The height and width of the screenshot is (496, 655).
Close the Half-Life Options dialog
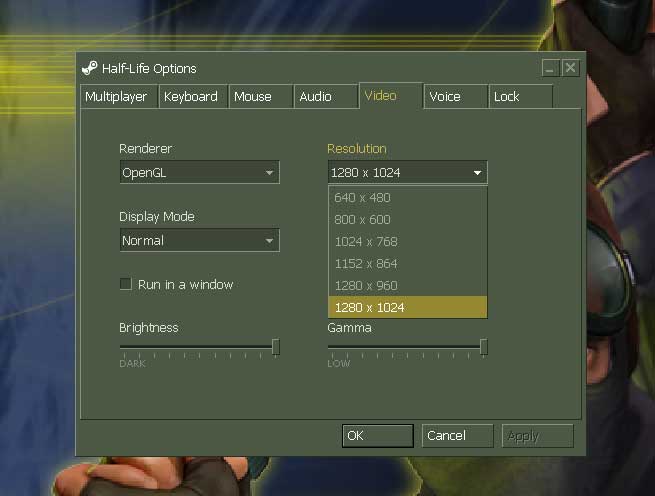click(570, 68)
